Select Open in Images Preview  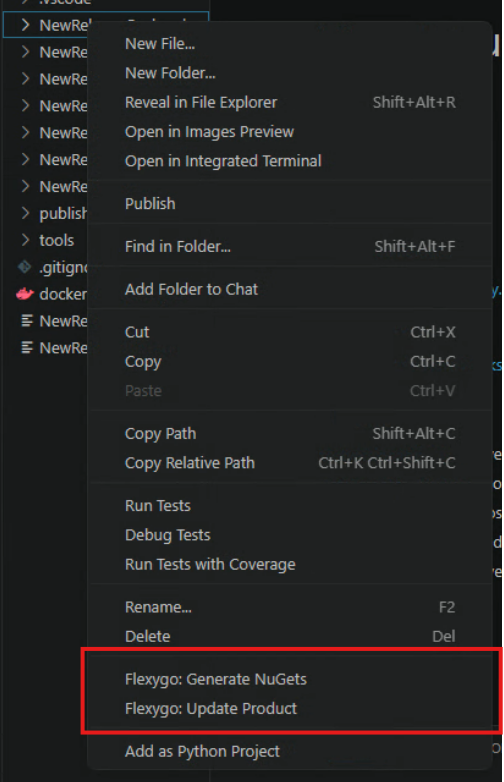[209, 132]
